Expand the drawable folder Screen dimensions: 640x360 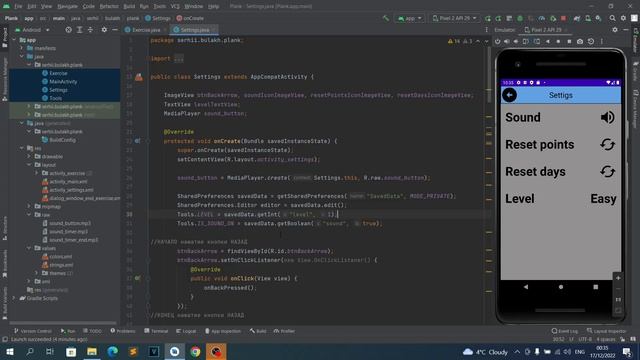pos(29,156)
